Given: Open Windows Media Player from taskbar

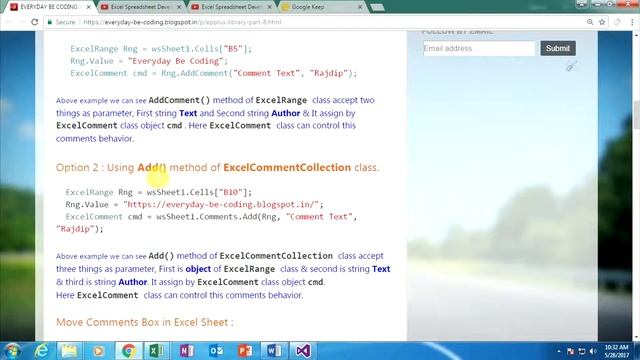Looking at the screenshot, I should [98, 351].
